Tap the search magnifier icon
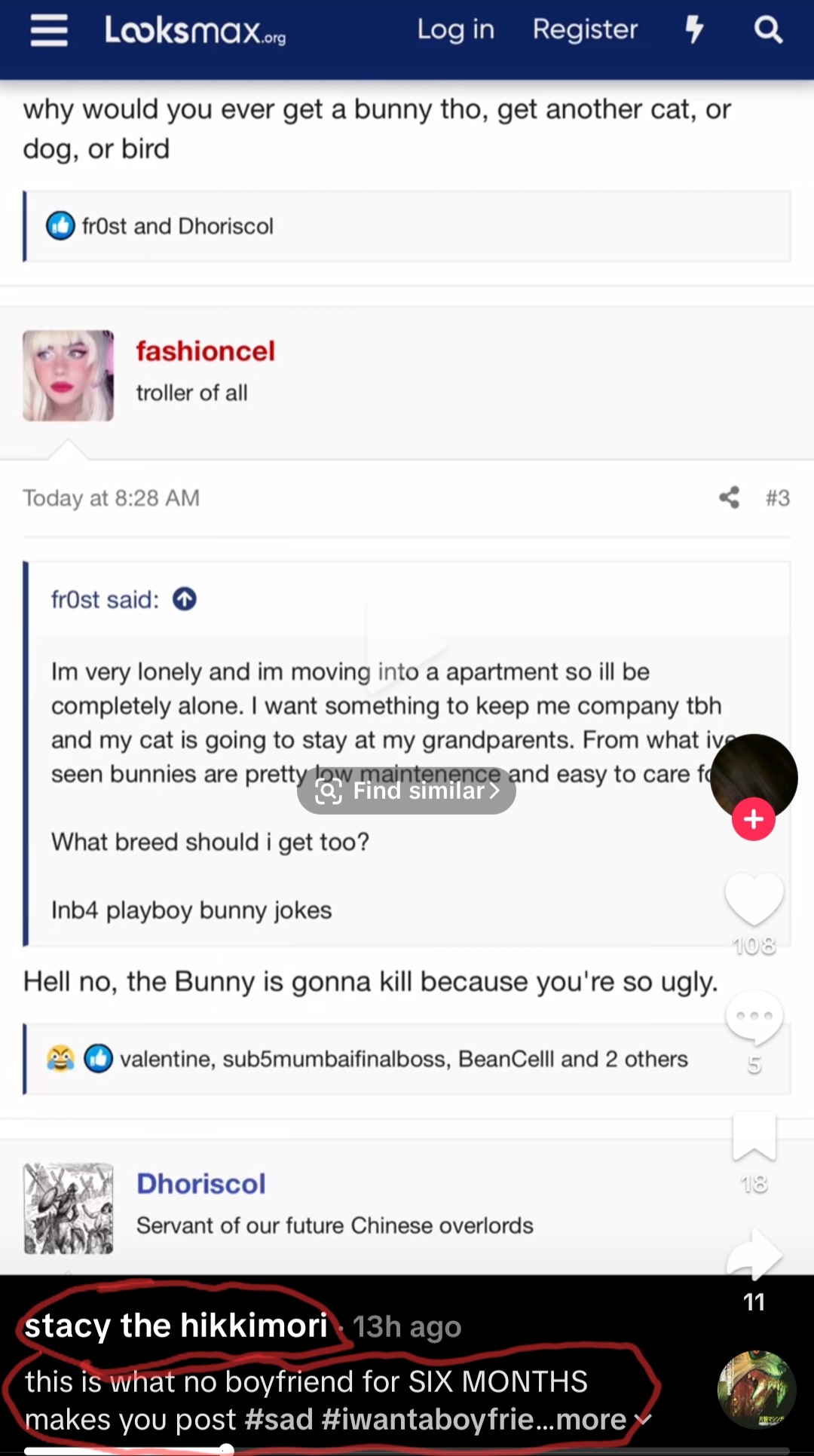 [768, 30]
